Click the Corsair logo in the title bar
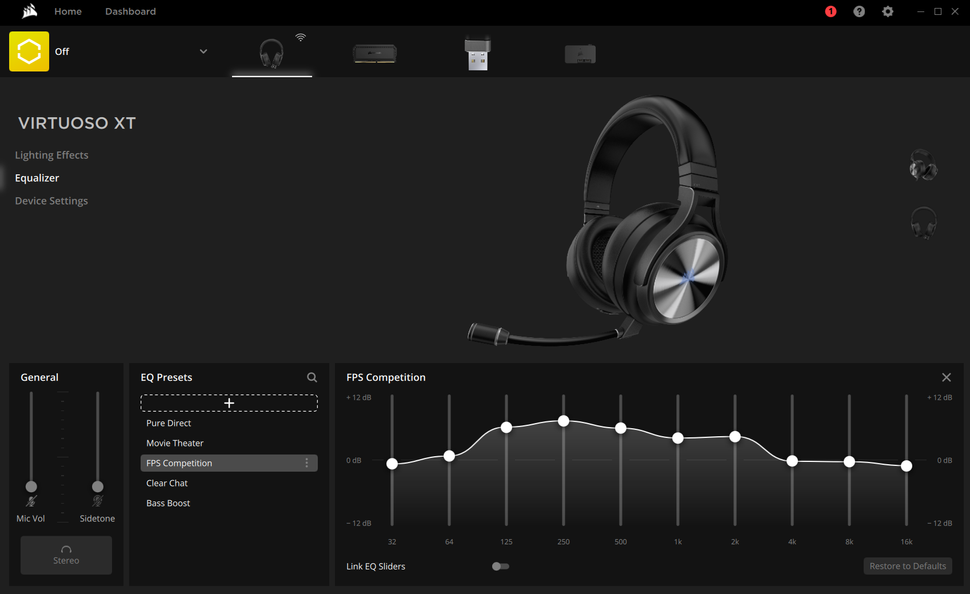This screenshot has width=970, height=594. (28, 12)
